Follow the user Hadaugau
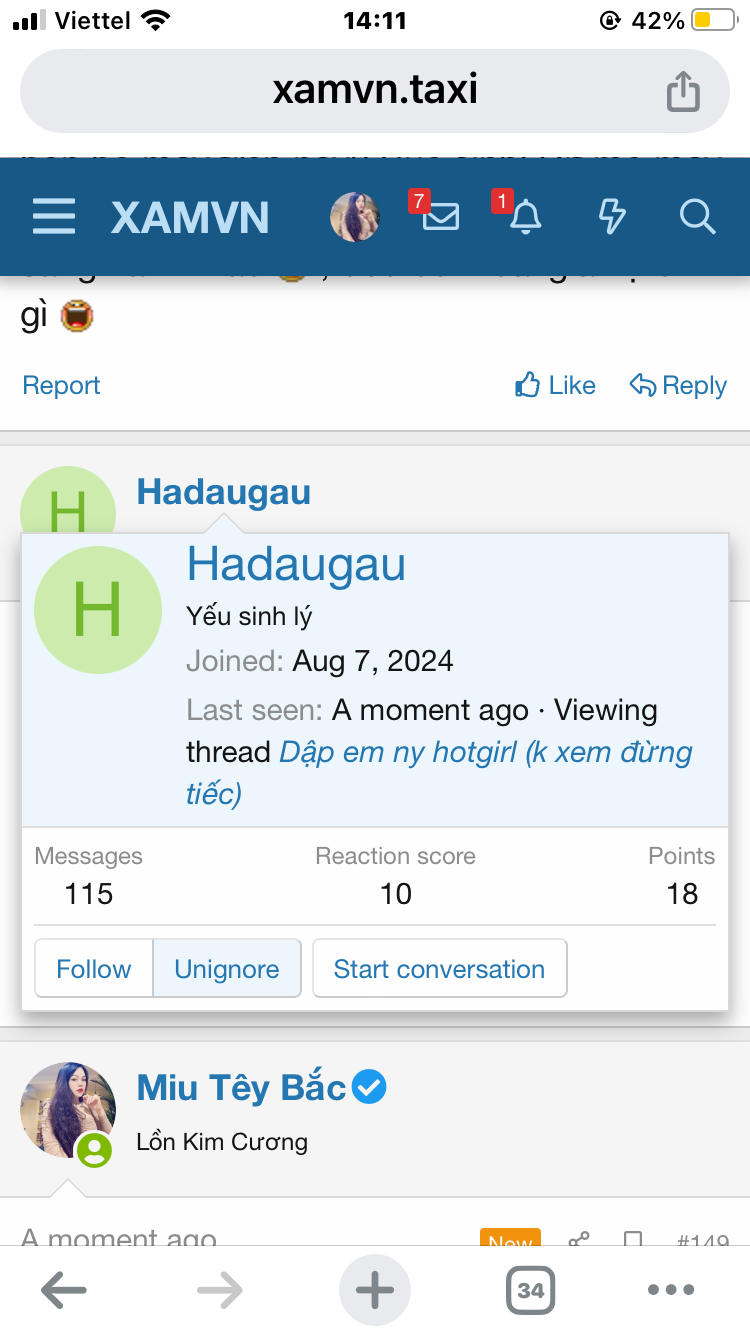750x1334 pixels. 94,969
